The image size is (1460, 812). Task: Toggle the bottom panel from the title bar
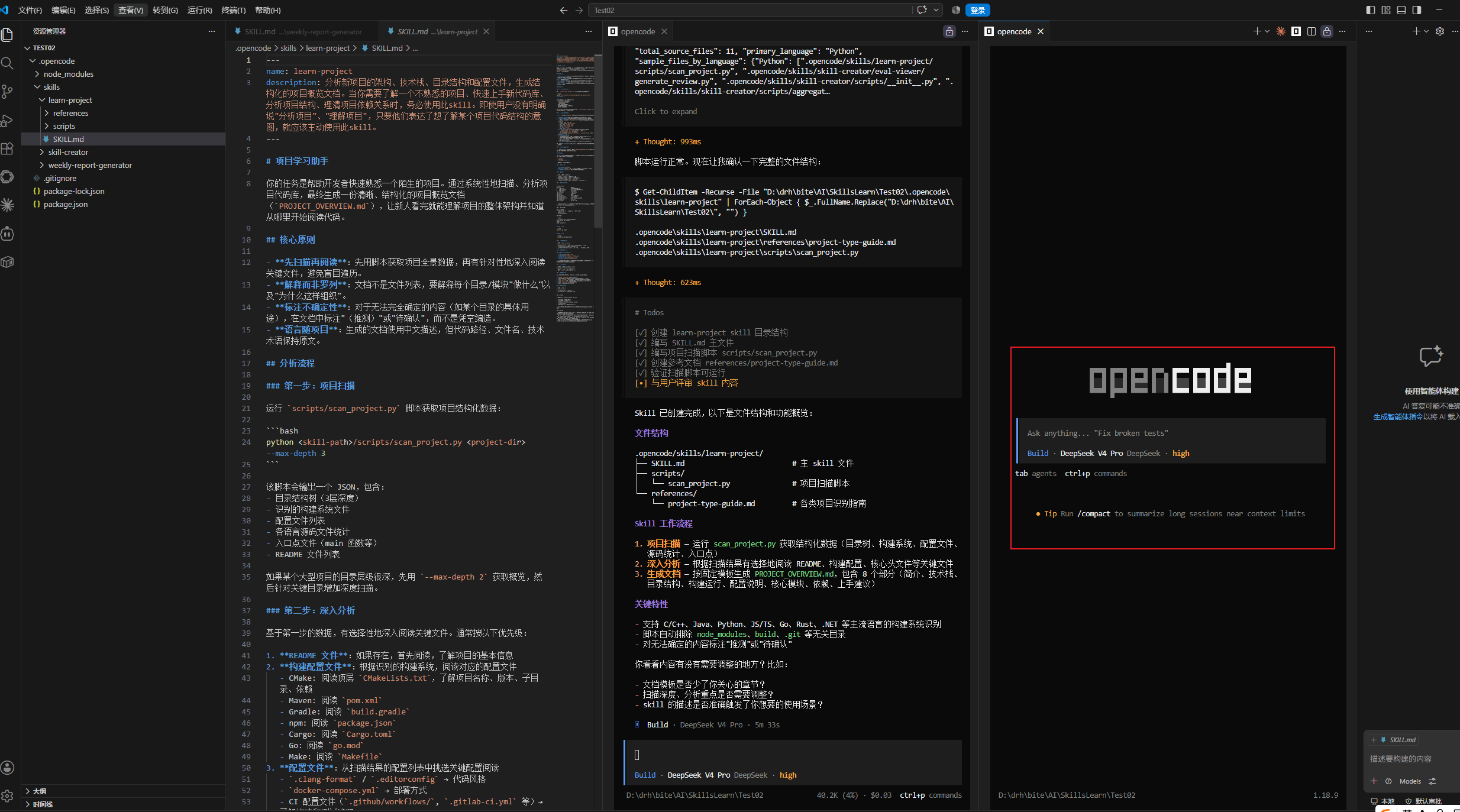[1401, 10]
